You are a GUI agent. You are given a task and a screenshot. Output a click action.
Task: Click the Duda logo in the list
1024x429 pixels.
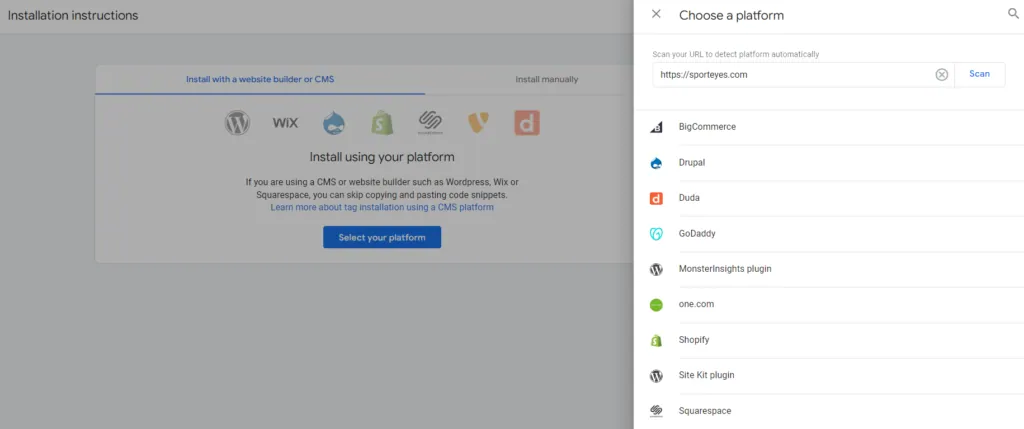pos(656,199)
